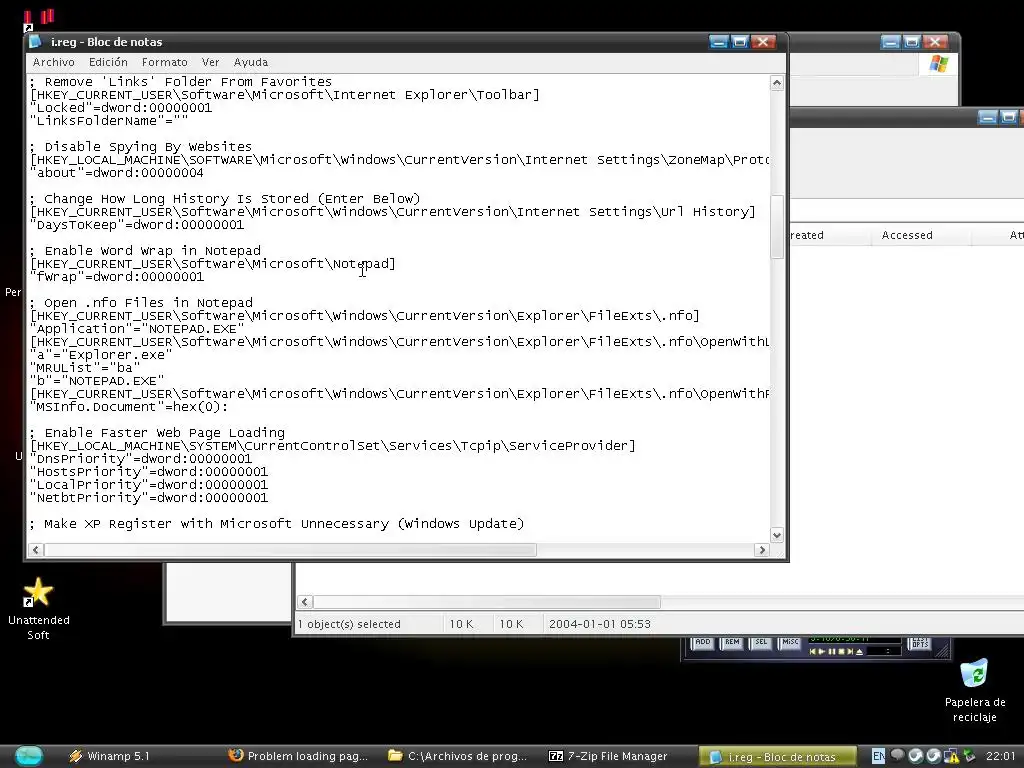The width and height of the screenshot is (1024, 768).
Task: Click the "DaysToKeep"=dword:00000001 line
Action: pos(137,225)
